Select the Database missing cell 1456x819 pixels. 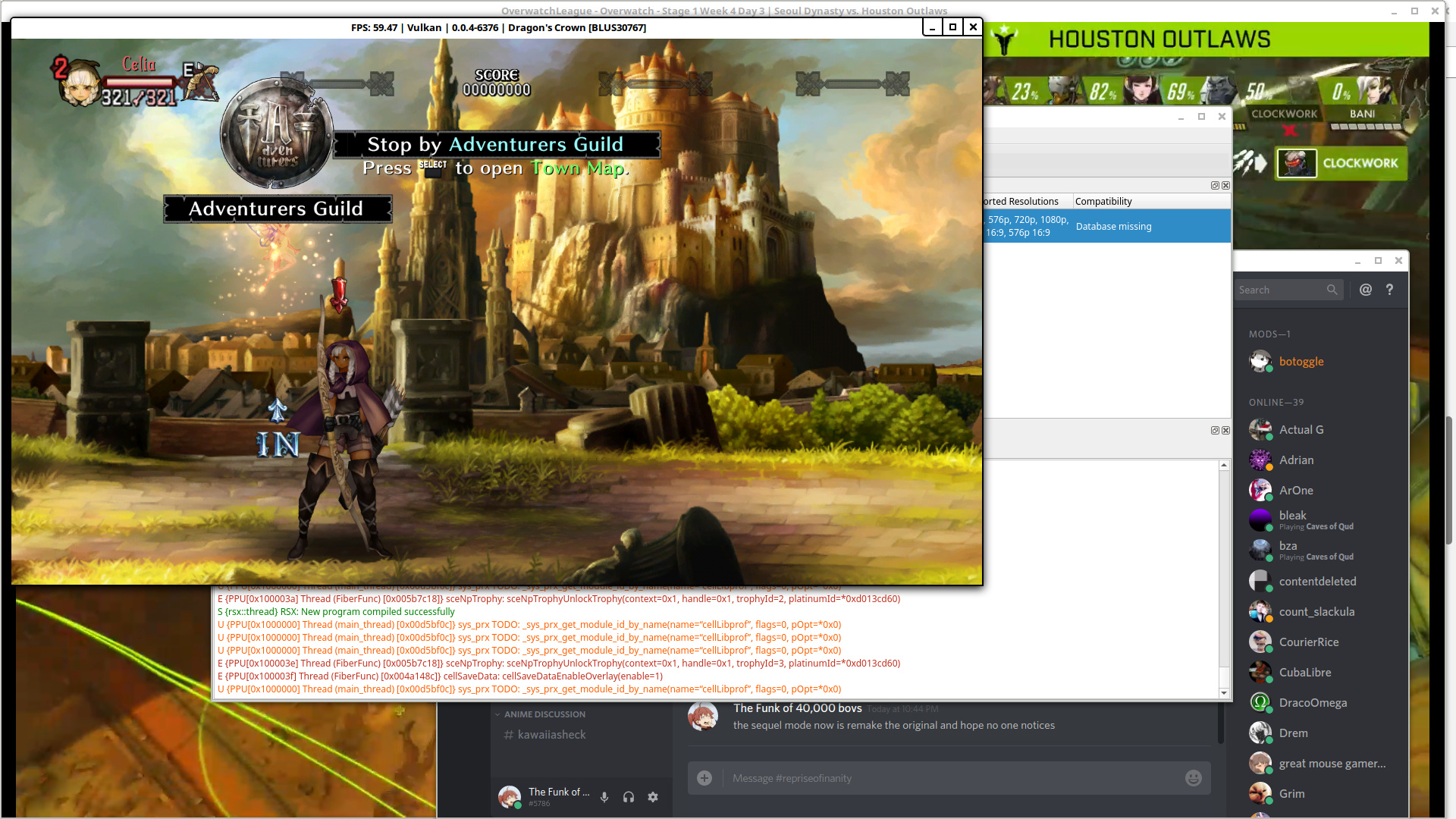click(x=1151, y=226)
